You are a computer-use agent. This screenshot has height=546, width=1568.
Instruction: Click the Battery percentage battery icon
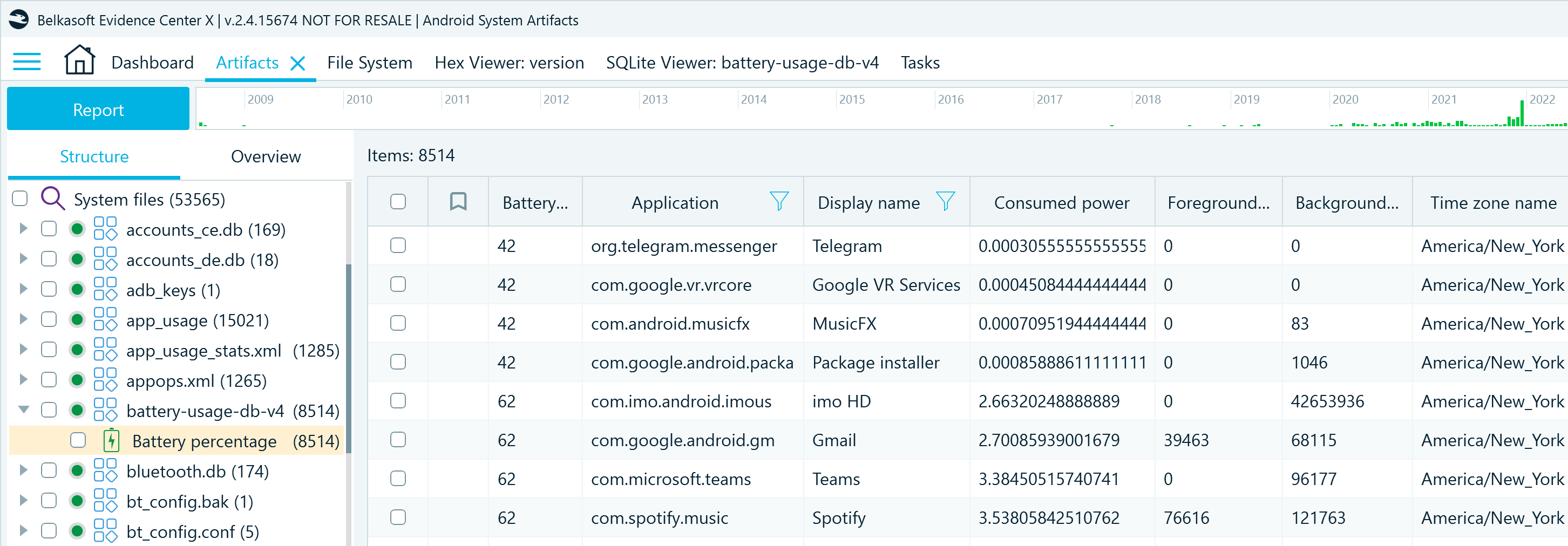111,440
